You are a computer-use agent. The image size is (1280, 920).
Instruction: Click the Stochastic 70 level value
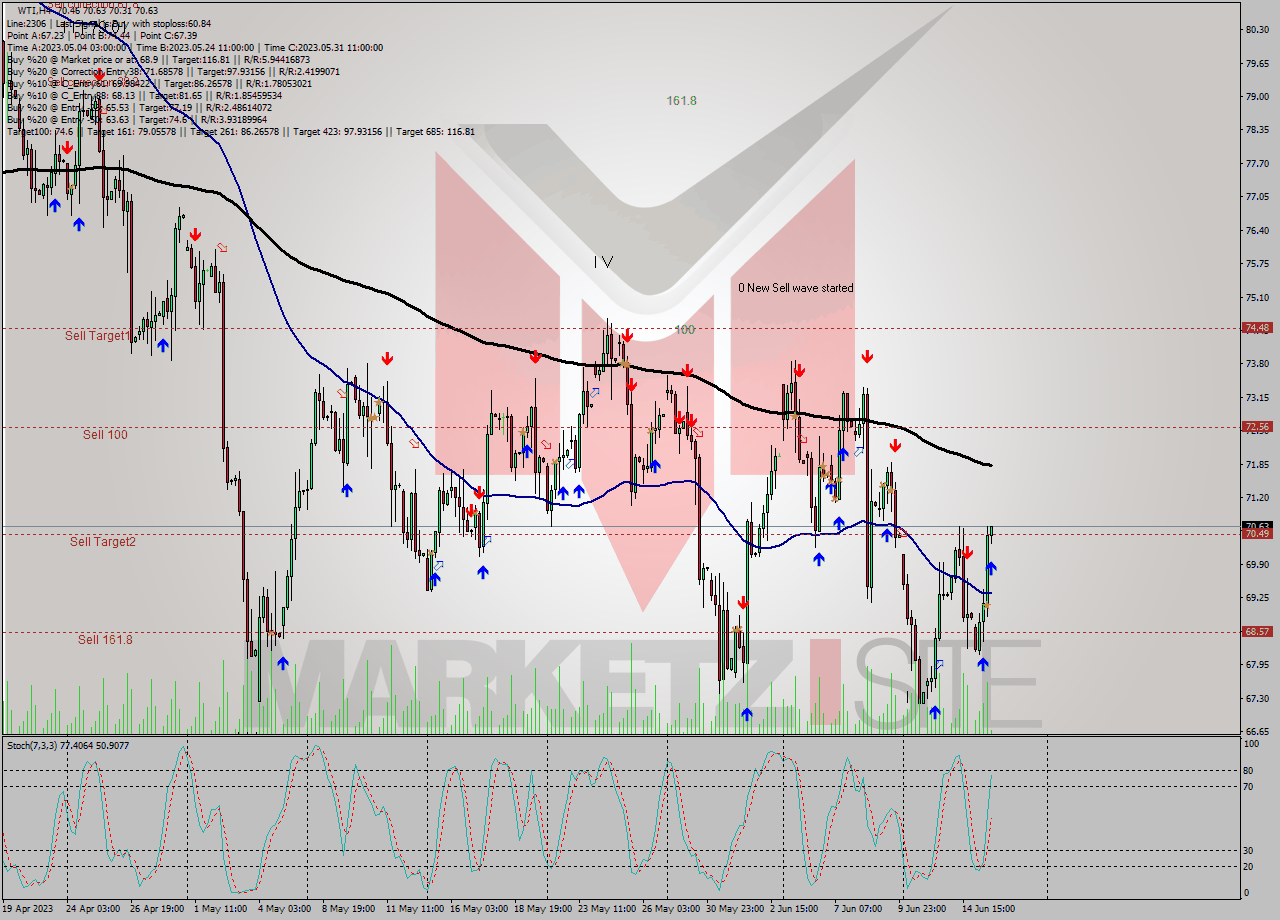click(1249, 786)
